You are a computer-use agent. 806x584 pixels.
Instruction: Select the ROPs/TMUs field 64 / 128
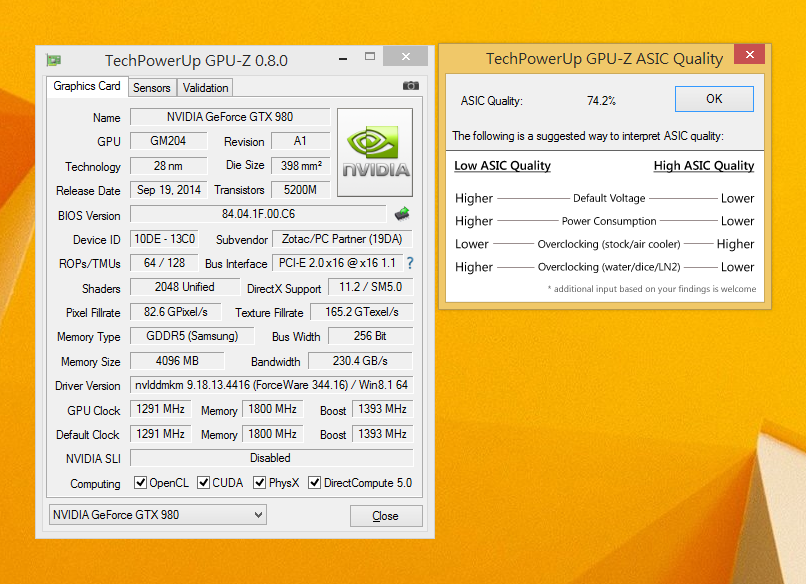point(164,263)
